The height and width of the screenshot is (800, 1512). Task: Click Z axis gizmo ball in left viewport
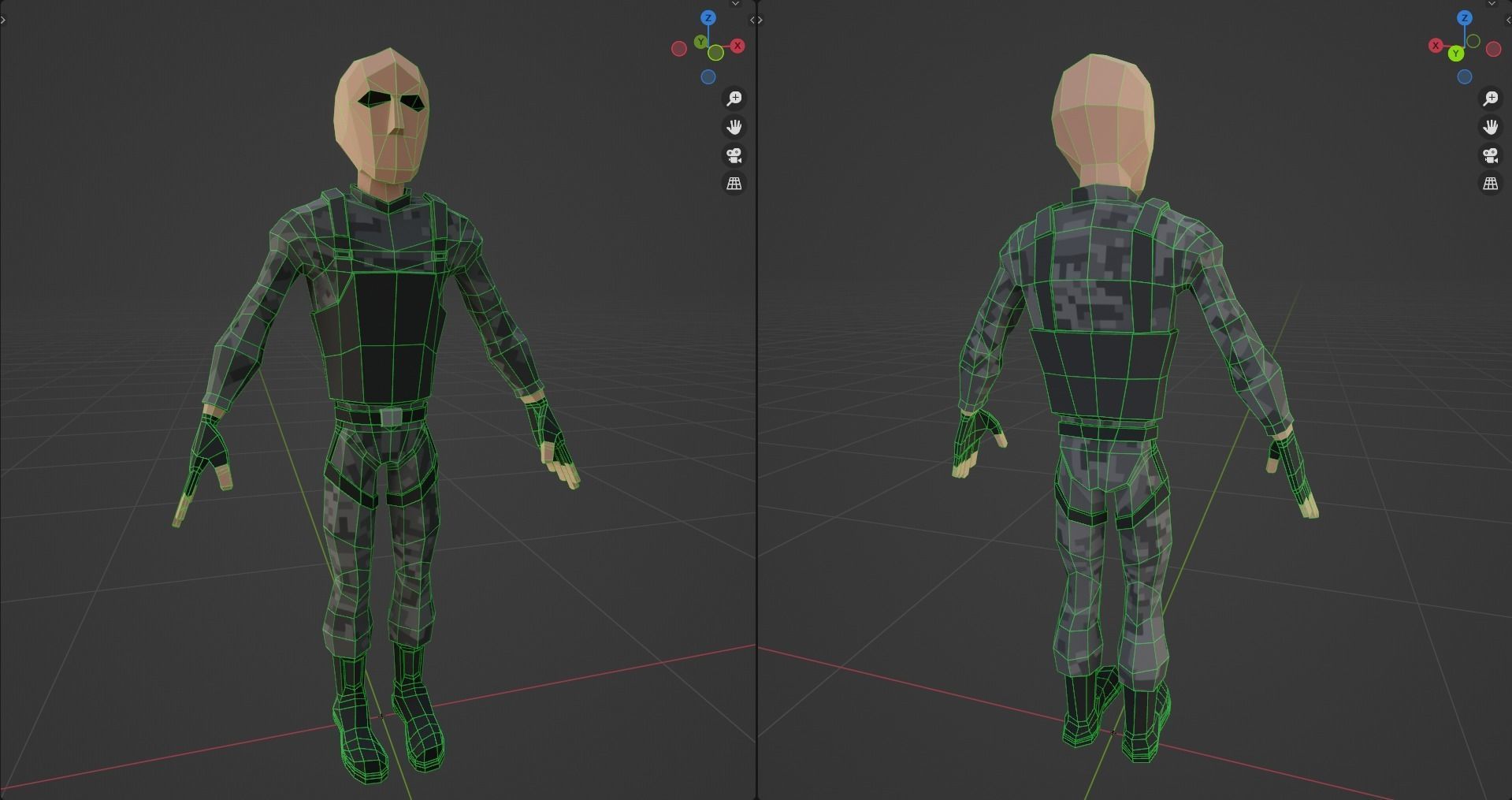click(x=708, y=18)
